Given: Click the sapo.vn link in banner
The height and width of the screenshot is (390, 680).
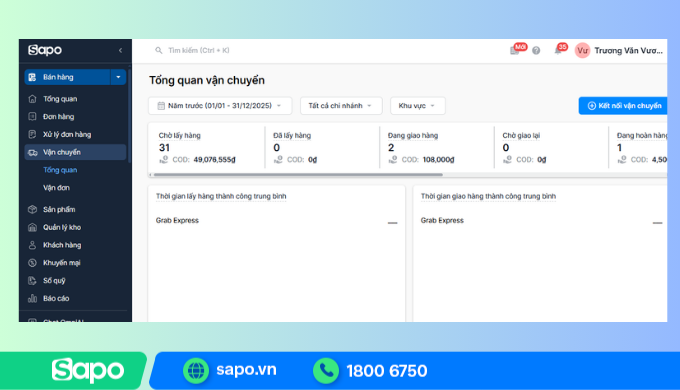Looking at the screenshot, I should (246, 370).
